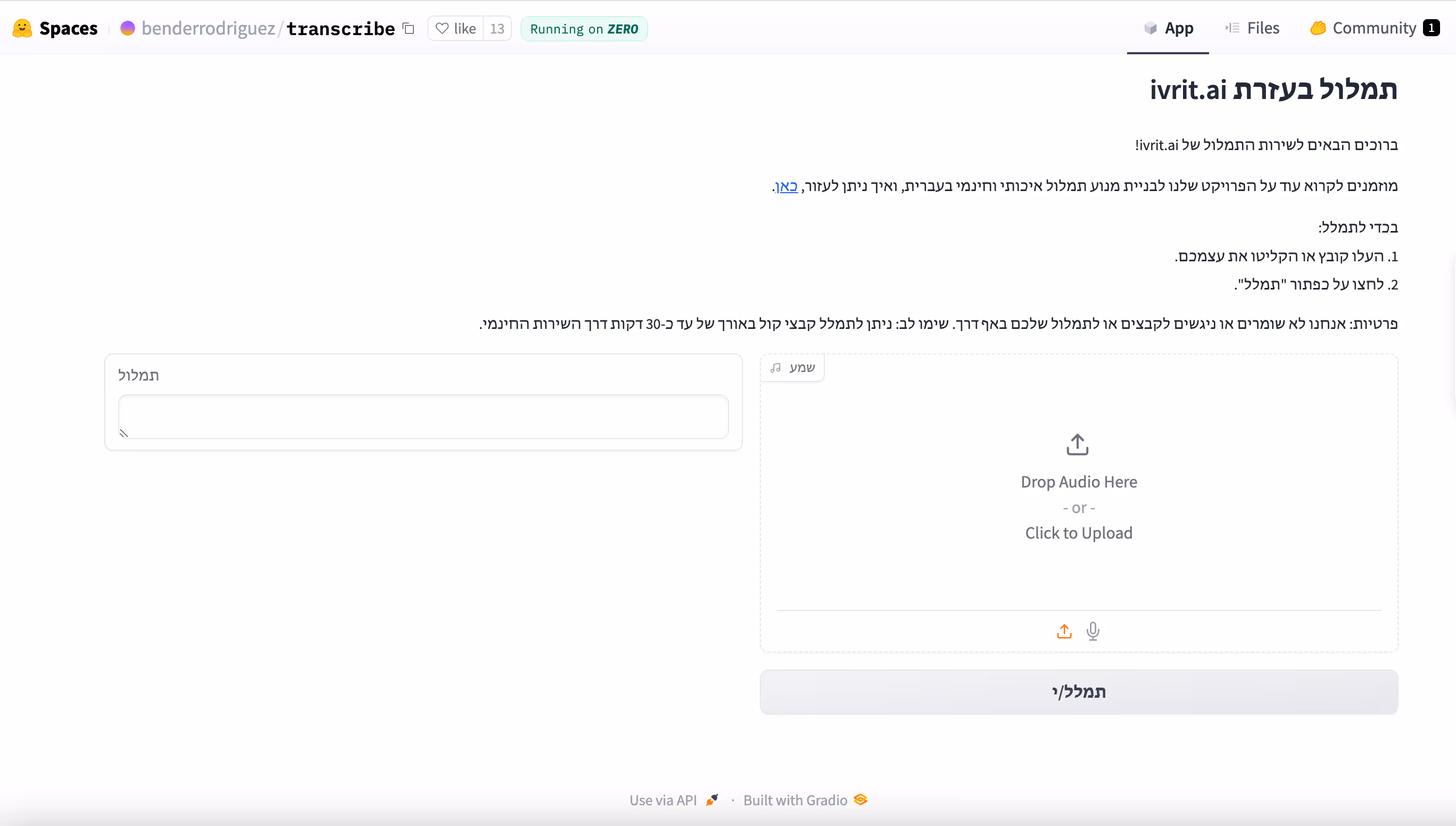
Task: Grab the textbox resize handle corner
Action: pyautogui.click(x=123, y=433)
